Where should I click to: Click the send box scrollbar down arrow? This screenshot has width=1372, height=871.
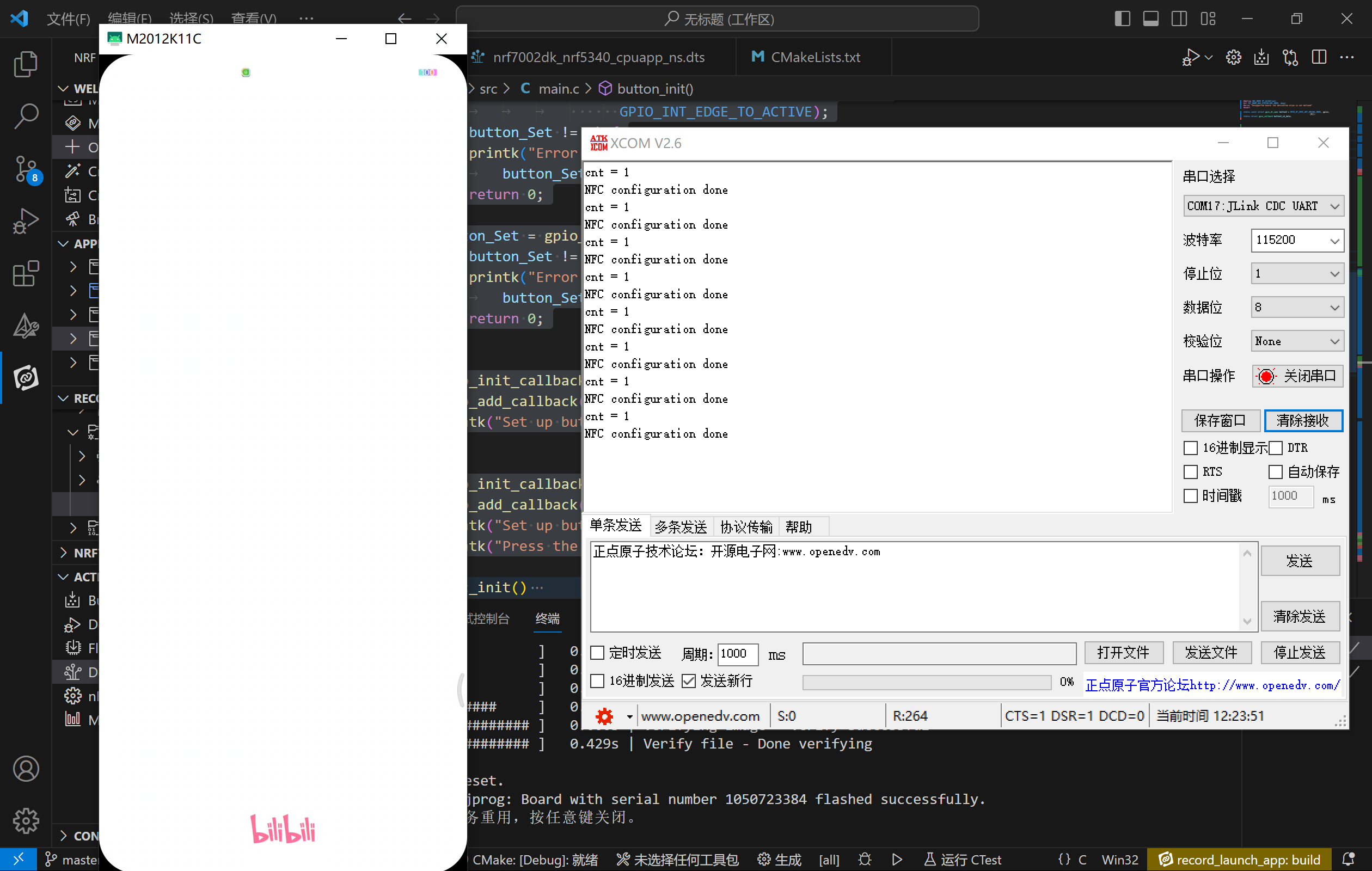click(x=1247, y=621)
